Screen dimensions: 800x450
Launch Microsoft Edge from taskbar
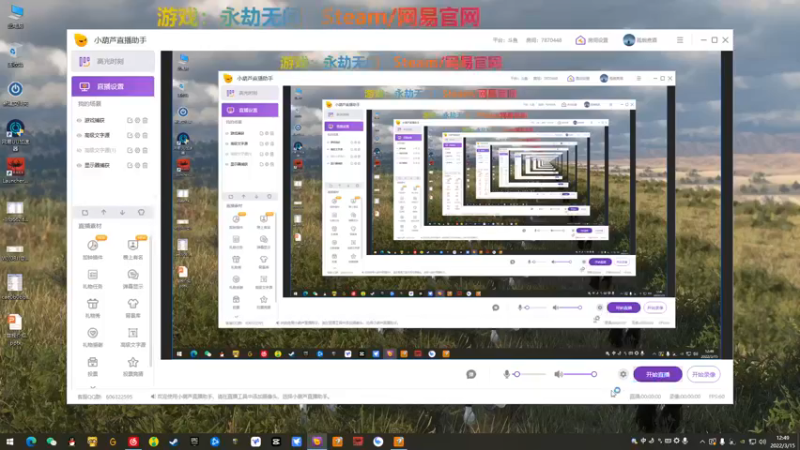tap(31, 442)
